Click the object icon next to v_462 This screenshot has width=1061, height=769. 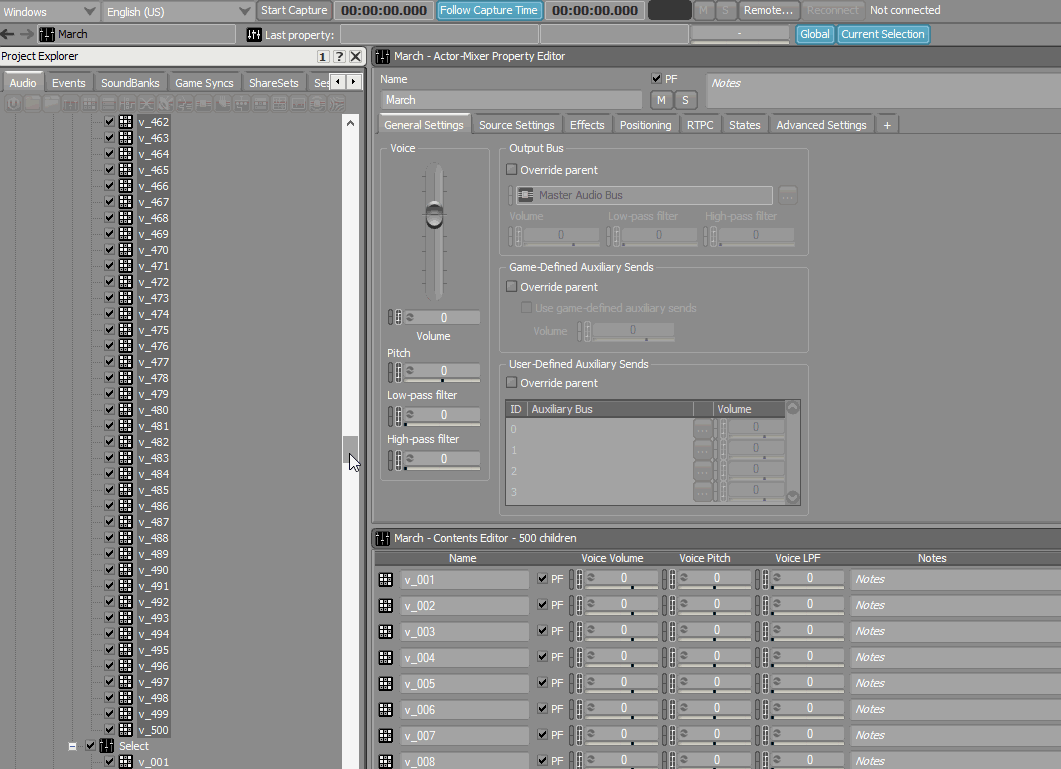pos(126,122)
